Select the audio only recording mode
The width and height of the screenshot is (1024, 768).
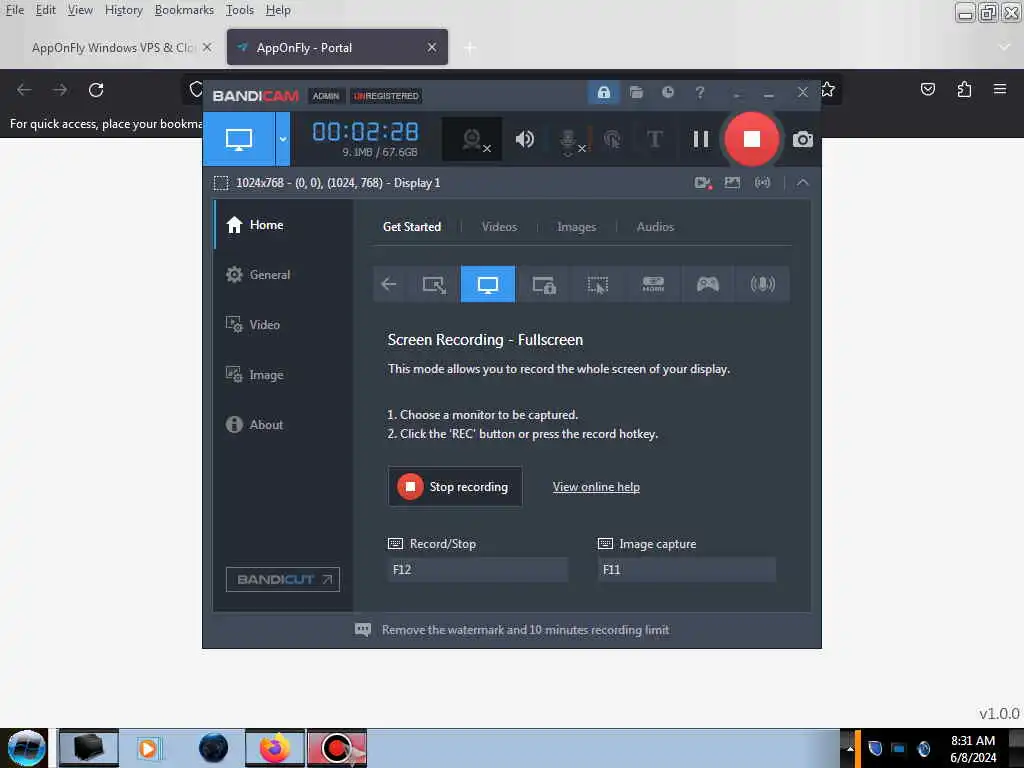pos(762,284)
